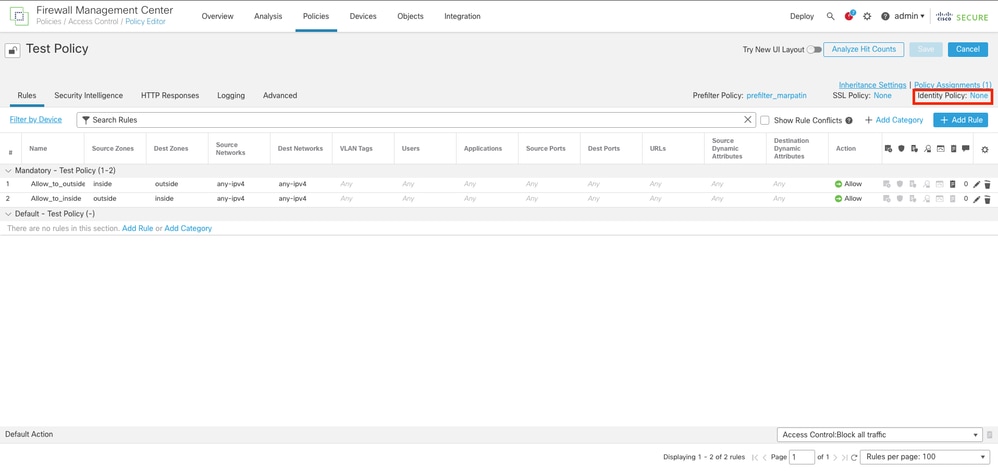Open the help question mark icon
The image size is (998, 476).
click(885, 17)
